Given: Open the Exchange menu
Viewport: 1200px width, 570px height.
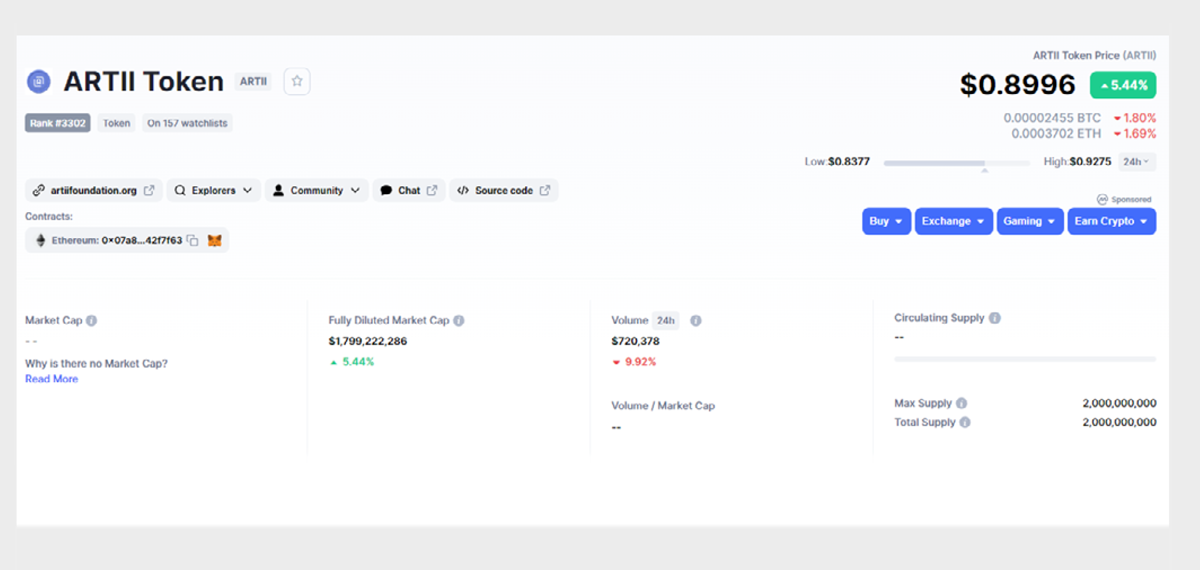Looking at the screenshot, I should (953, 221).
